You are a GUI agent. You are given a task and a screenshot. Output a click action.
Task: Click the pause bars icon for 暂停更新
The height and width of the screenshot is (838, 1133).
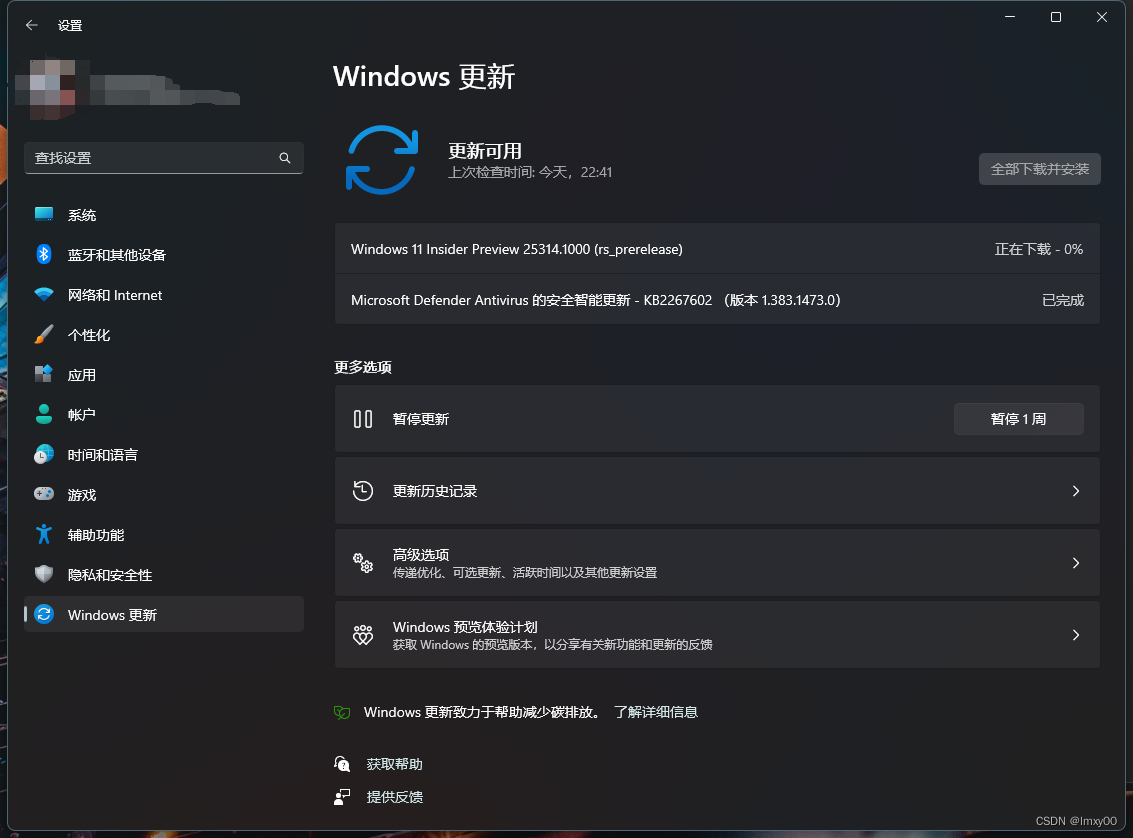pos(363,419)
